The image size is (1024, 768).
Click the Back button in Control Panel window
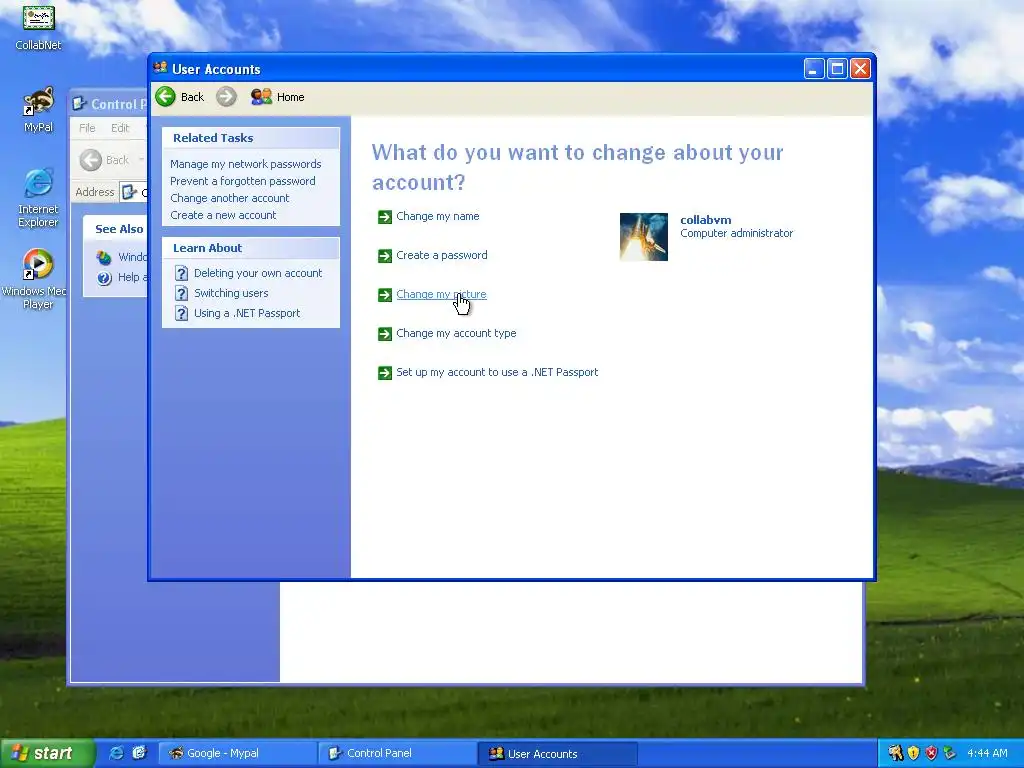[x=105, y=160]
